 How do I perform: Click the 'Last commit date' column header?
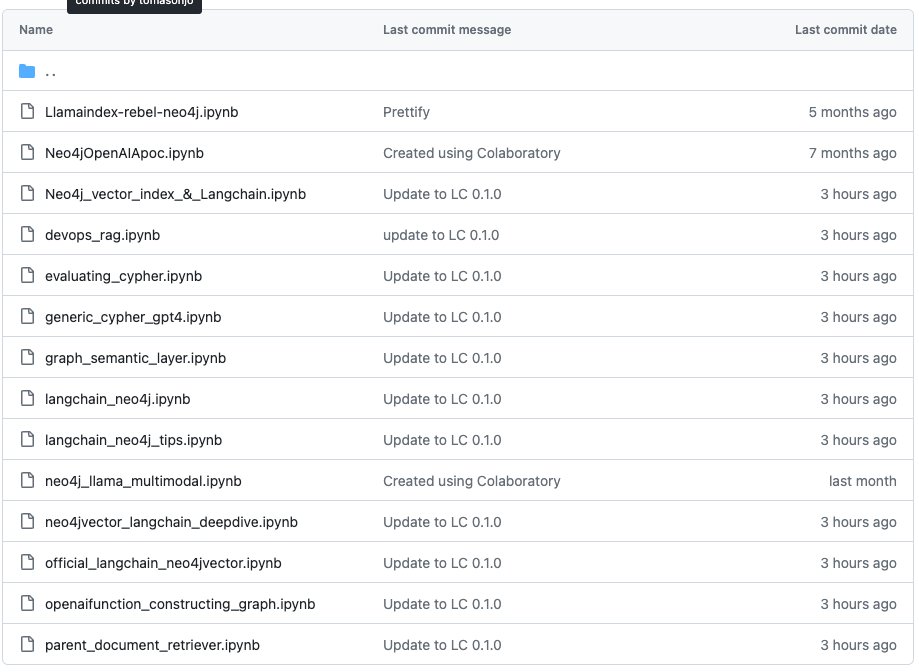[846, 29]
